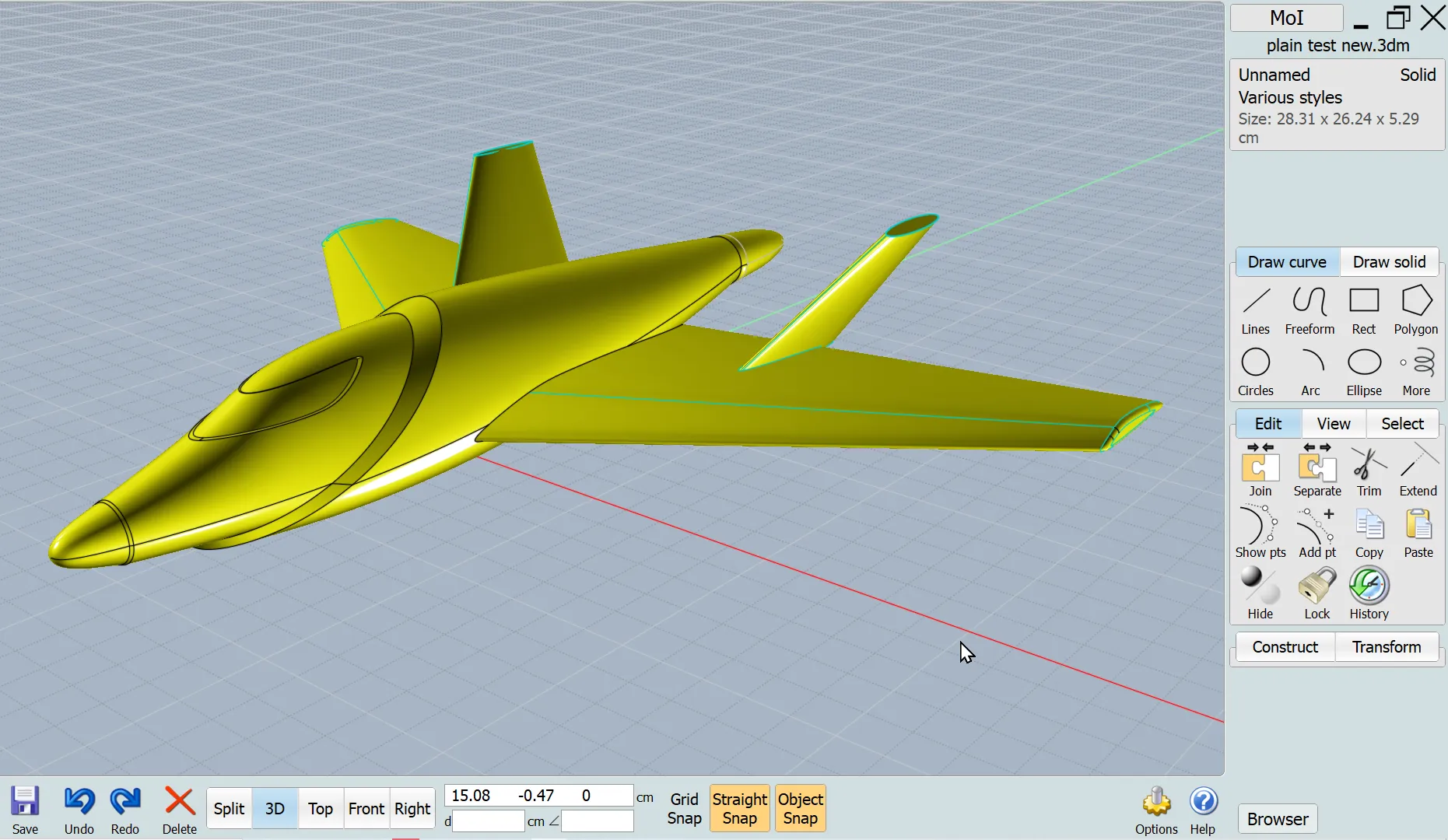Screen dimensions: 1448x840
Task: Open the Options dialog
Action: (x=1156, y=810)
